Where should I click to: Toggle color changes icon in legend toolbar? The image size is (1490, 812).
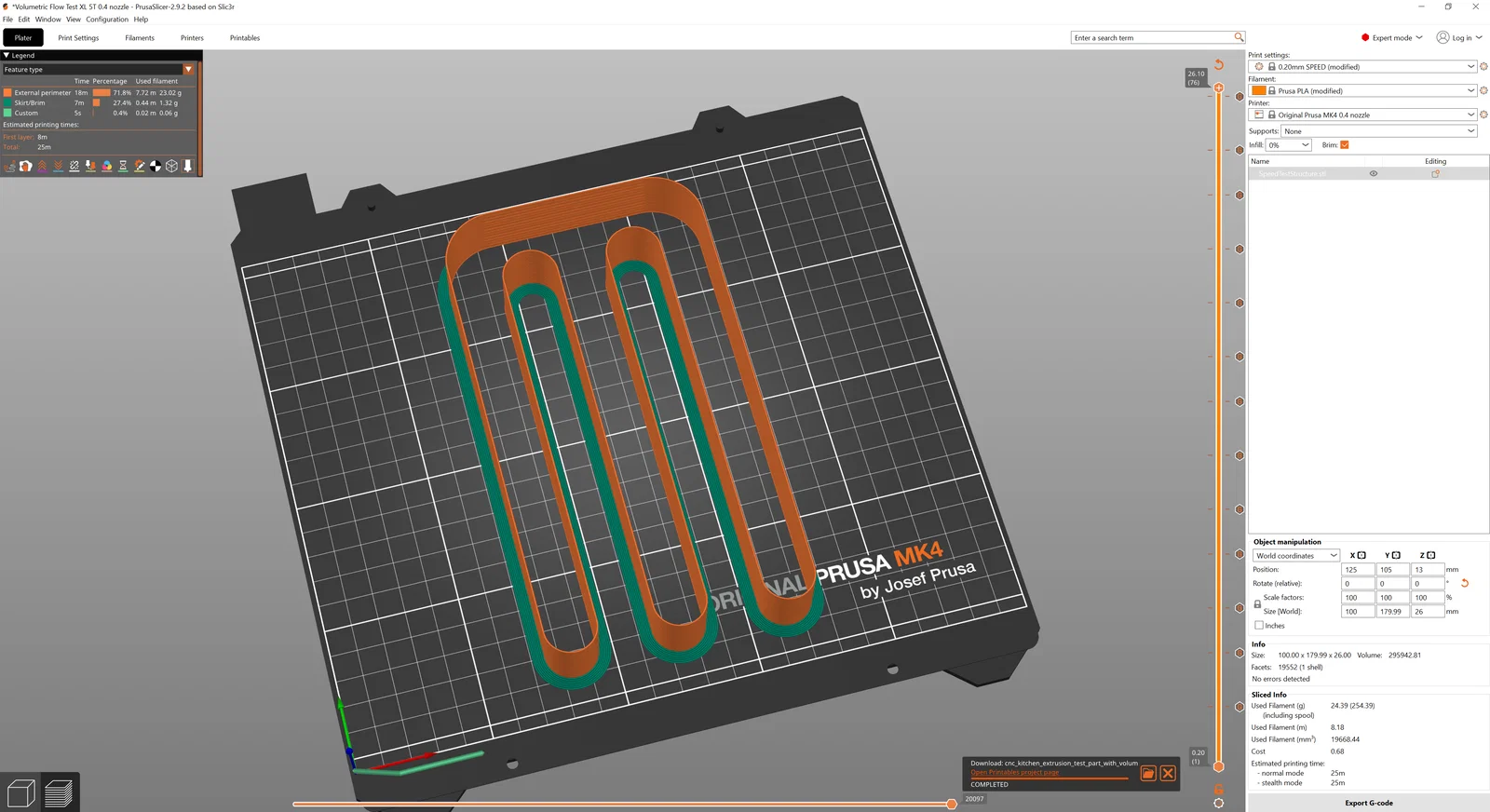click(x=107, y=166)
